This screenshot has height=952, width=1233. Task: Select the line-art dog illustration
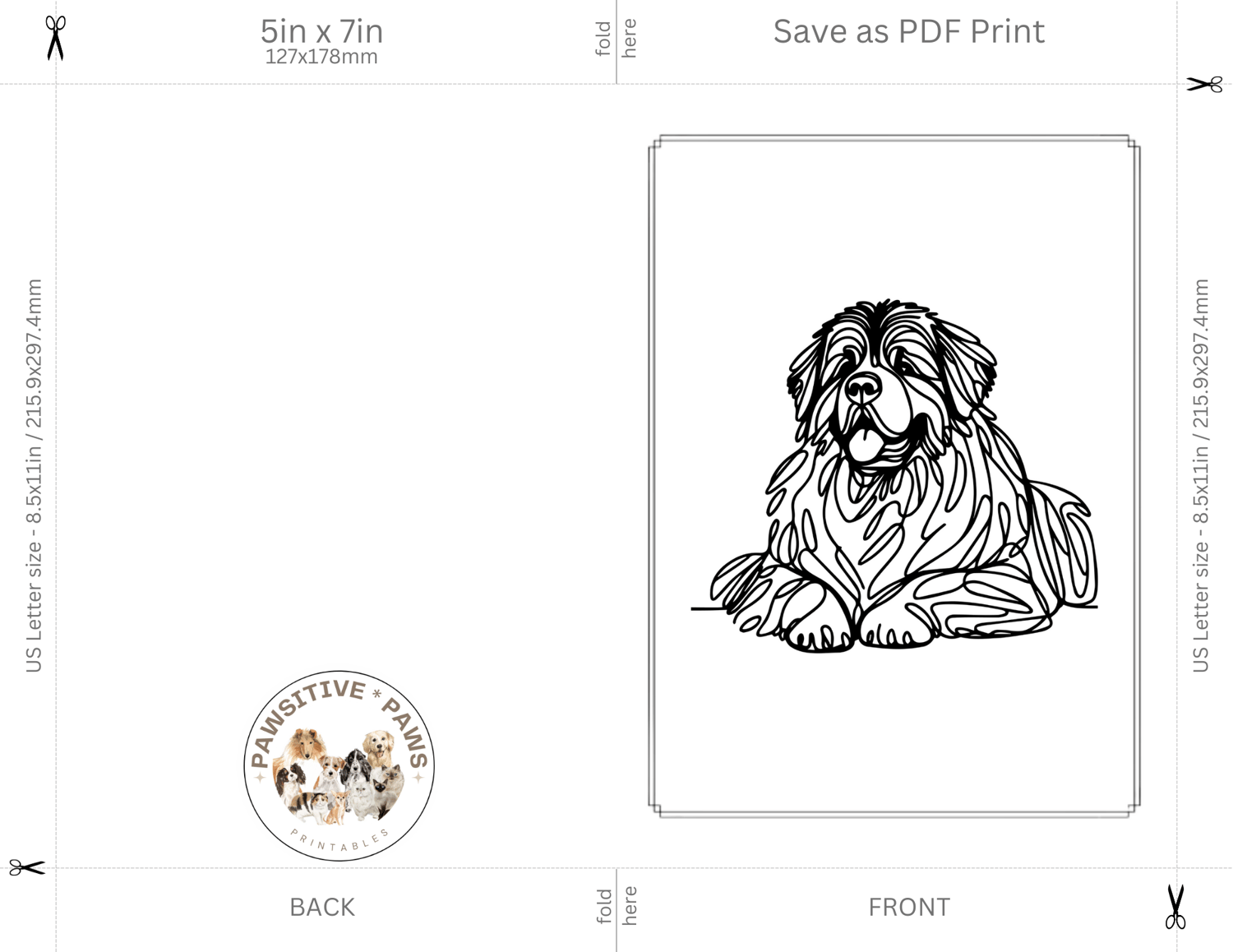[894, 476]
